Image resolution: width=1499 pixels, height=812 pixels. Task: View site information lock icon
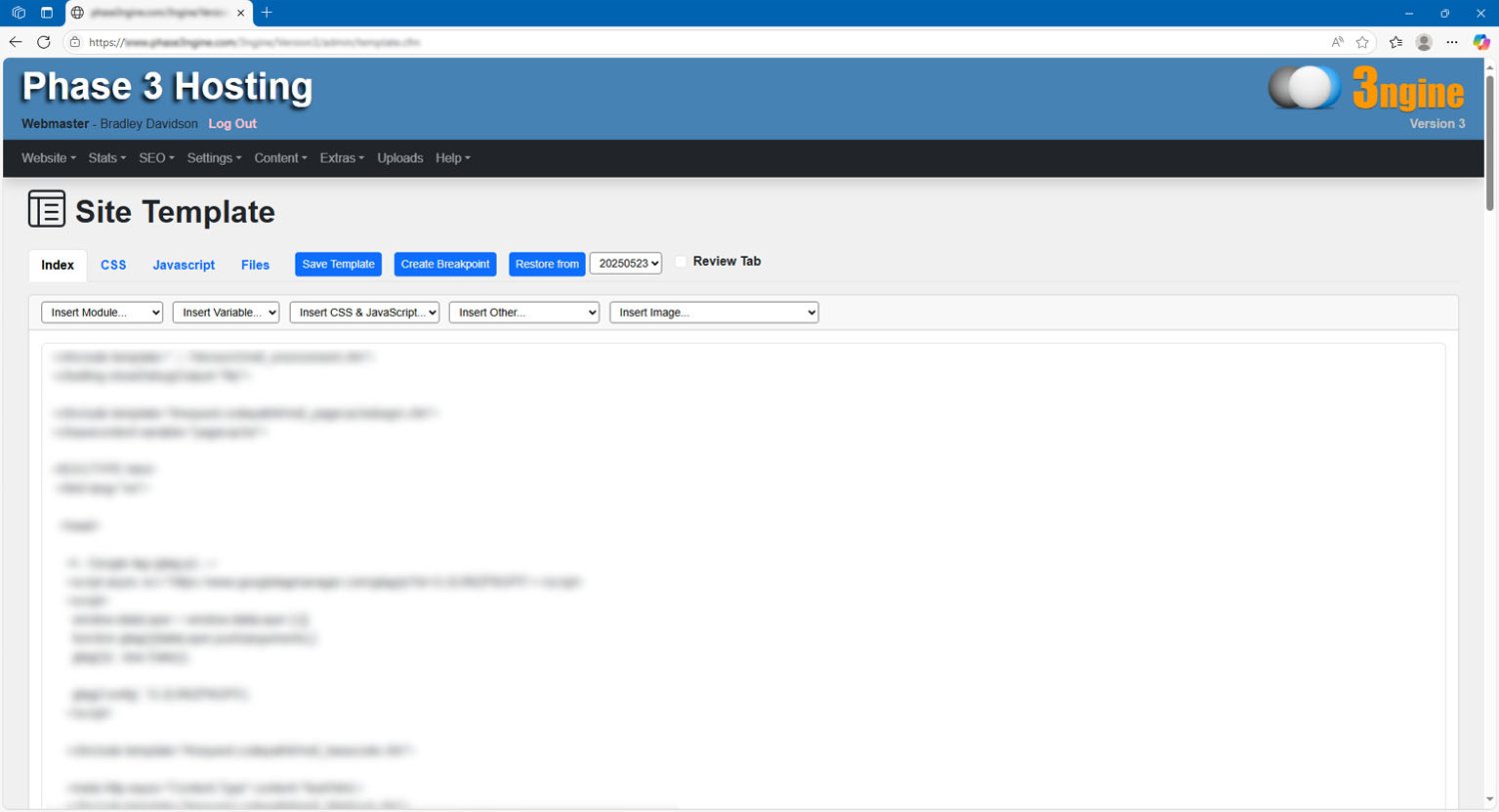(x=74, y=42)
